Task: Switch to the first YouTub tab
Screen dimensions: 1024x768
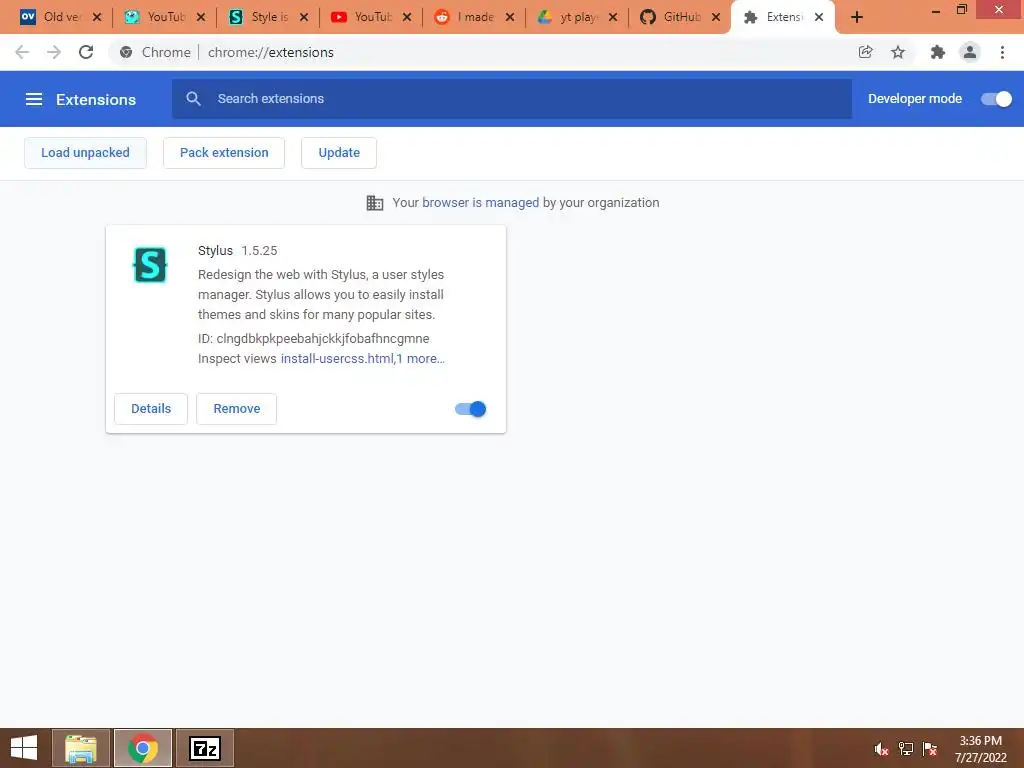Action: tap(165, 18)
